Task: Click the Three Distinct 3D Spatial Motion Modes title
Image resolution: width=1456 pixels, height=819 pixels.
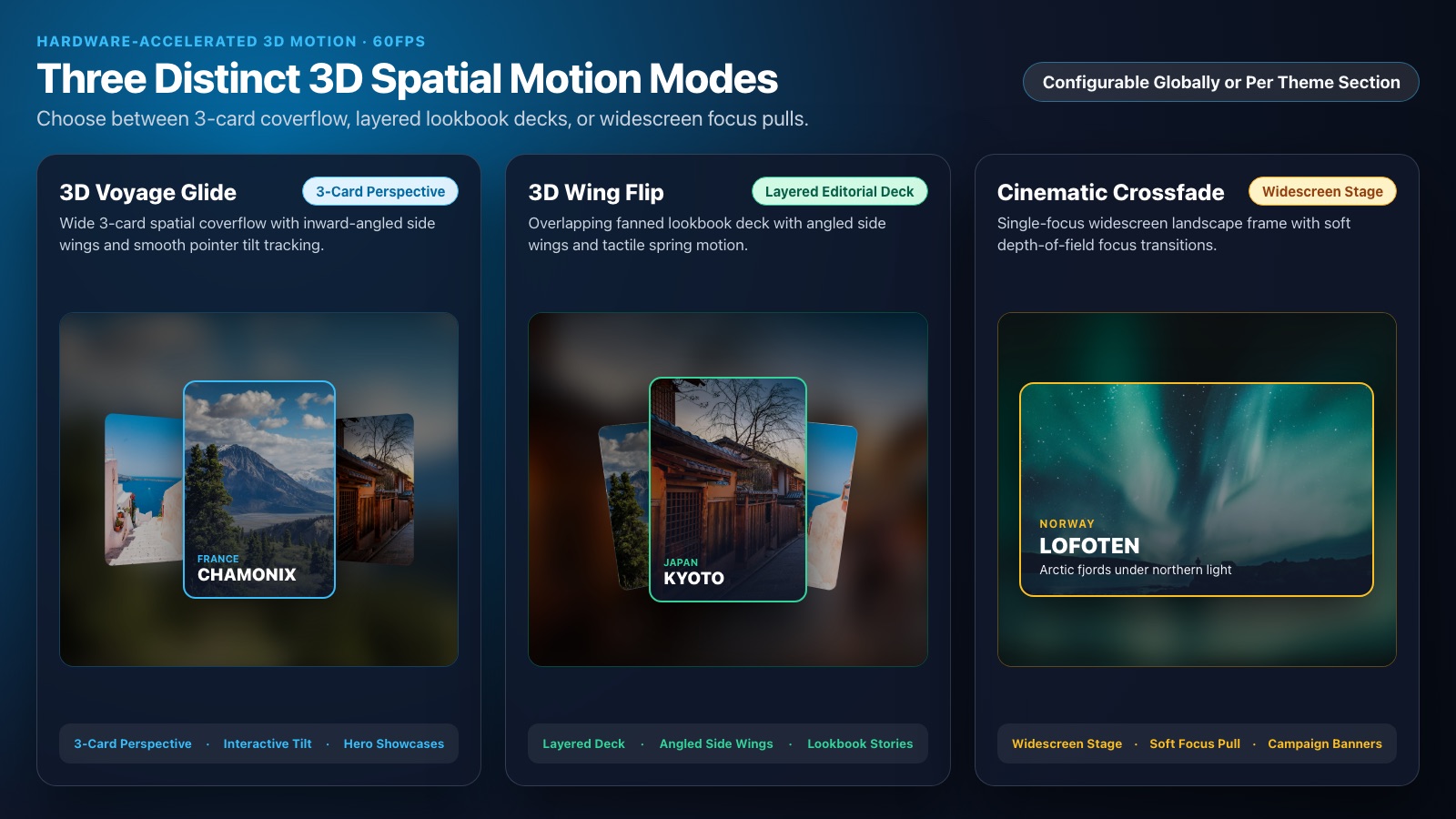Action: tap(407, 78)
